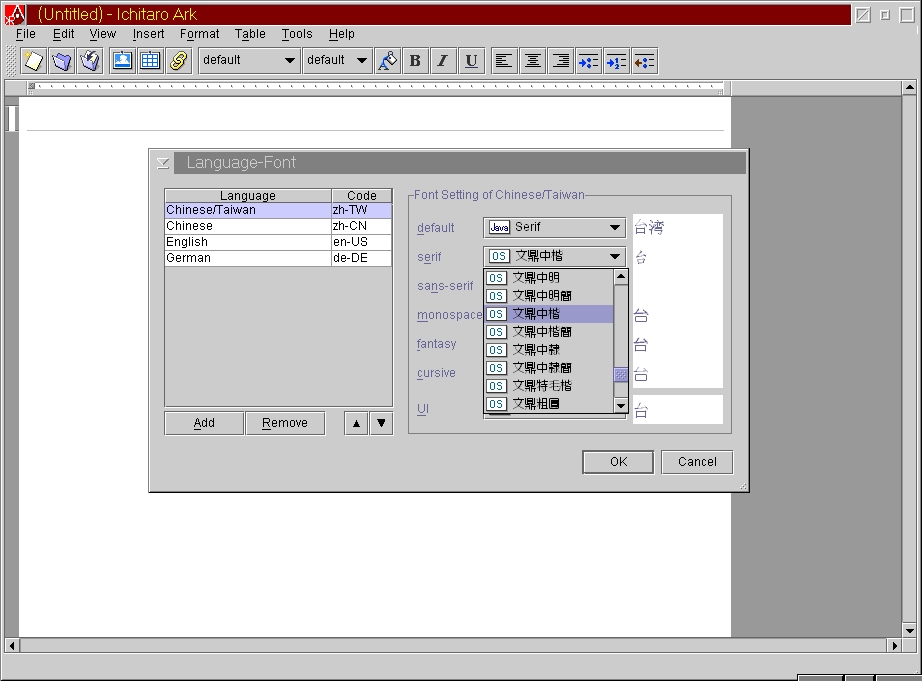Click the Insert hyperlink chain icon
Viewport: 922px width, 681px height.
pyautogui.click(x=179, y=61)
